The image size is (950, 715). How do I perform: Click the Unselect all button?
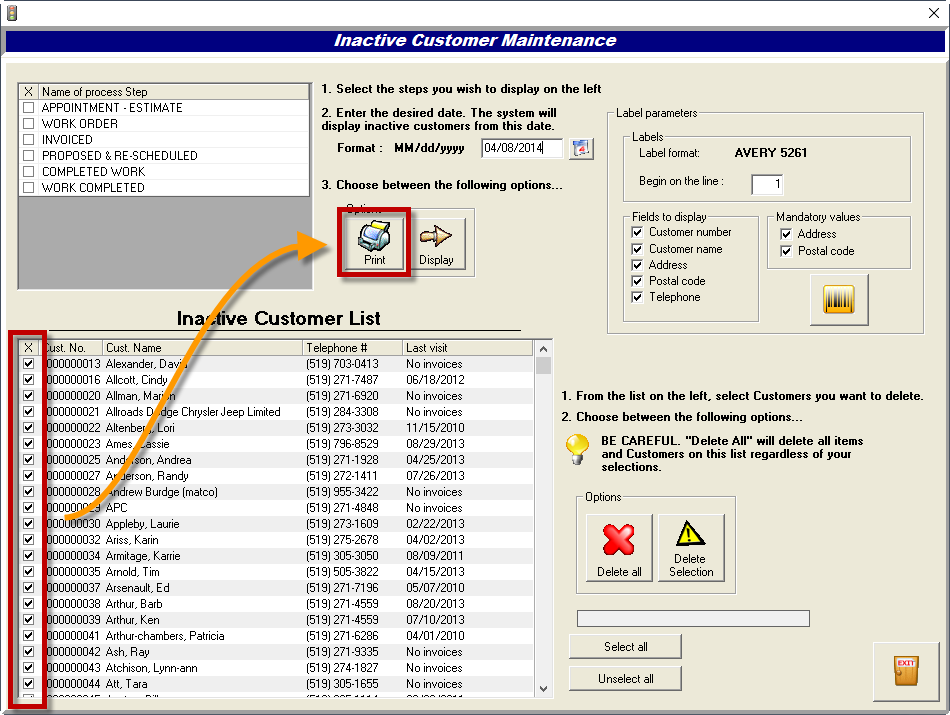(x=625, y=678)
